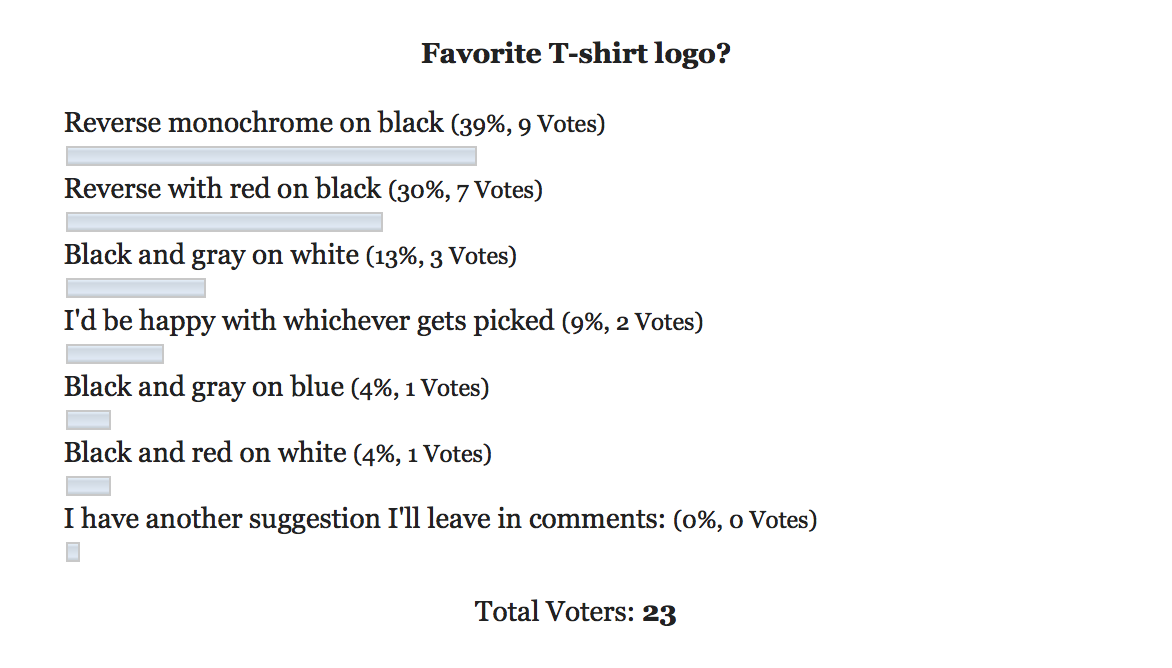Screen dimensions: 1172x668
Task: Click the '(39%, 9 Votes)' count label
Action: pyautogui.click(x=528, y=124)
